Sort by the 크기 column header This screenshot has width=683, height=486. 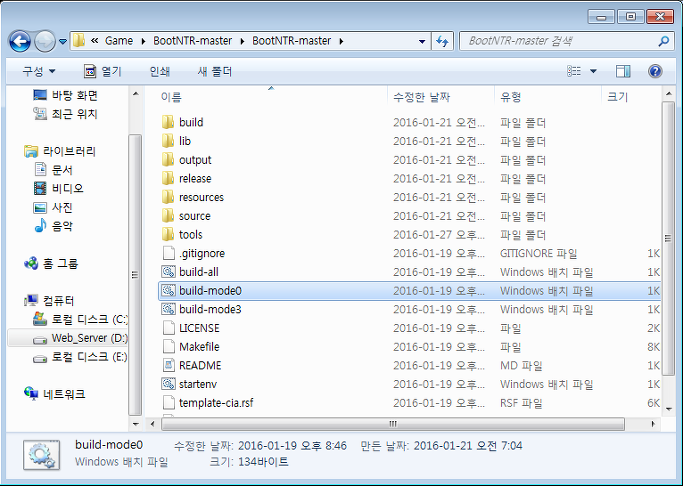617,97
